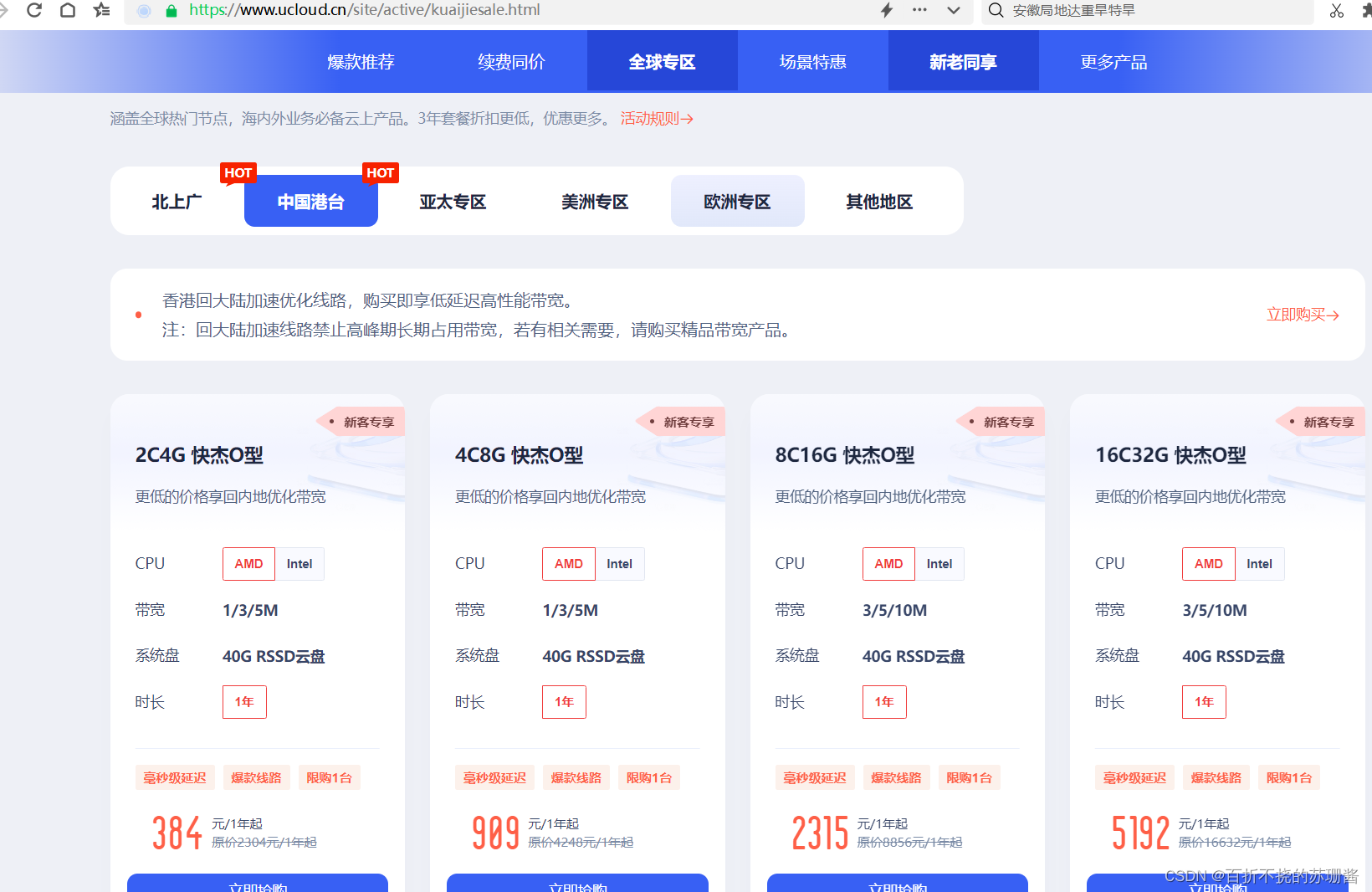This screenshot has height=892, width=1372.
Task: Switch to the 新老同享 tab
Action: point(963,61)
